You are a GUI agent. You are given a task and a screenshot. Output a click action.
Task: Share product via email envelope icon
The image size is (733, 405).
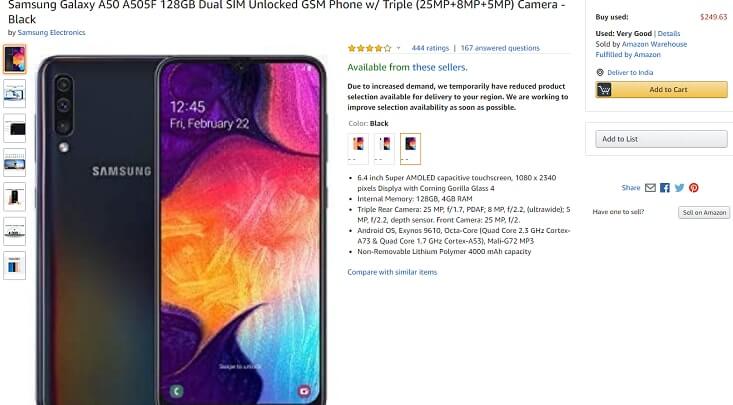click(x=650, y=188)
